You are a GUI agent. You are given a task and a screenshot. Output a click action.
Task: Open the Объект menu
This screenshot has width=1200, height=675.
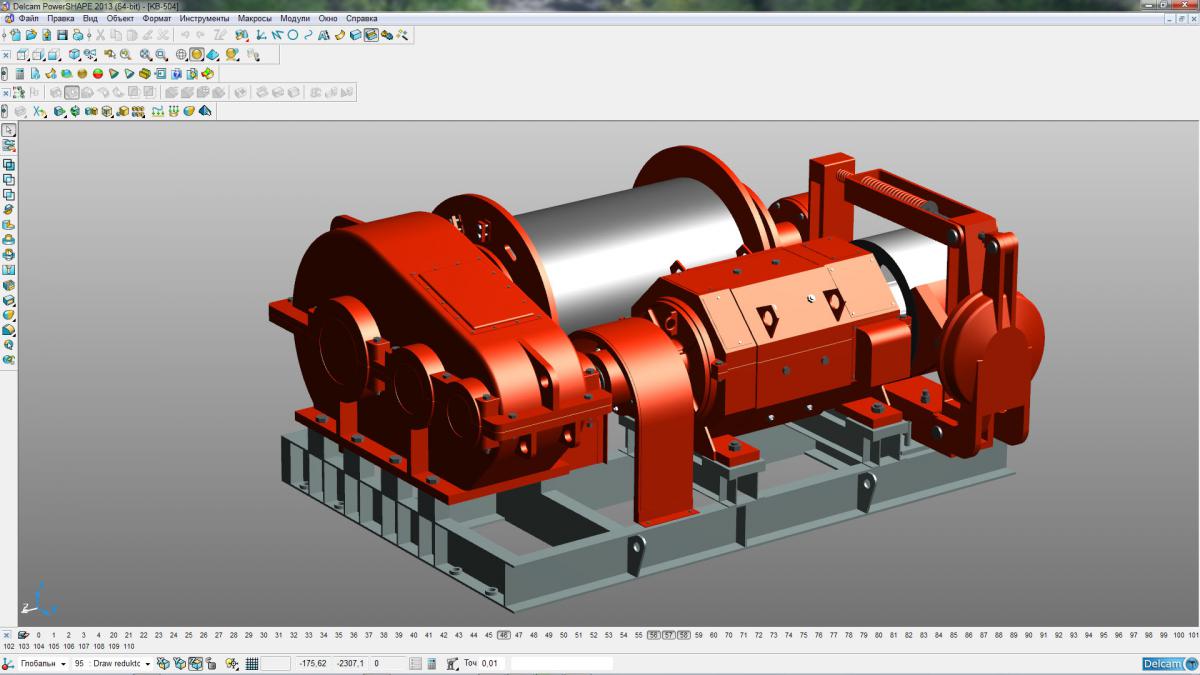120,18
